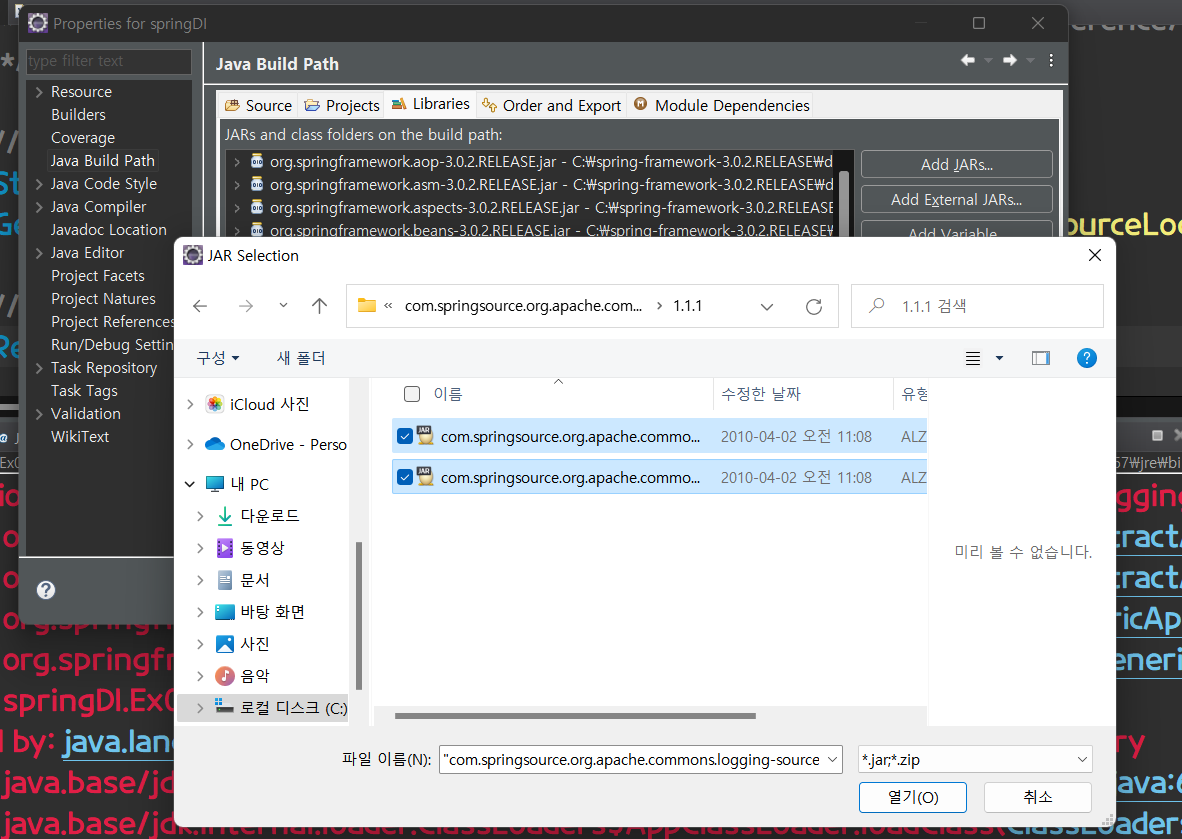Switch to Projects tab in Java Build Path
This screenshot has height=839, width=1182.
pyautogui.click(x=342, y=106)
